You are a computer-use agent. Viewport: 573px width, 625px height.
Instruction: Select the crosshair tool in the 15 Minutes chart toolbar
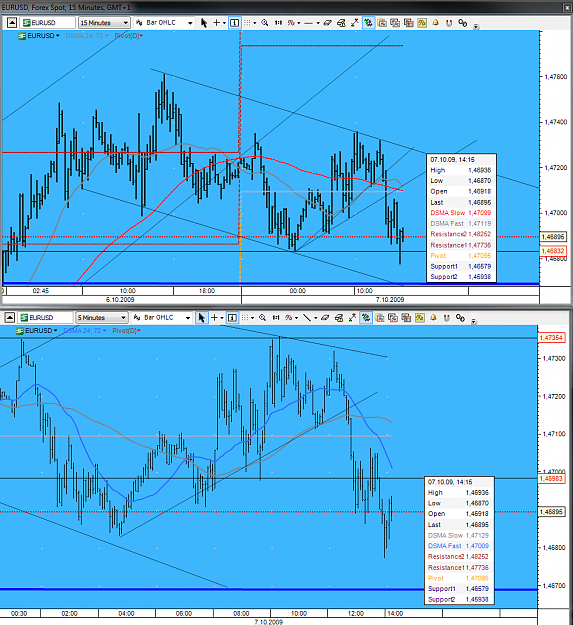tap(216, 23)
